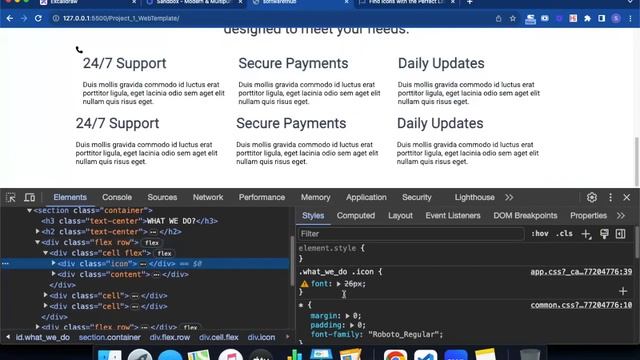Open the Lighthouse panel

tap(474, 198)
